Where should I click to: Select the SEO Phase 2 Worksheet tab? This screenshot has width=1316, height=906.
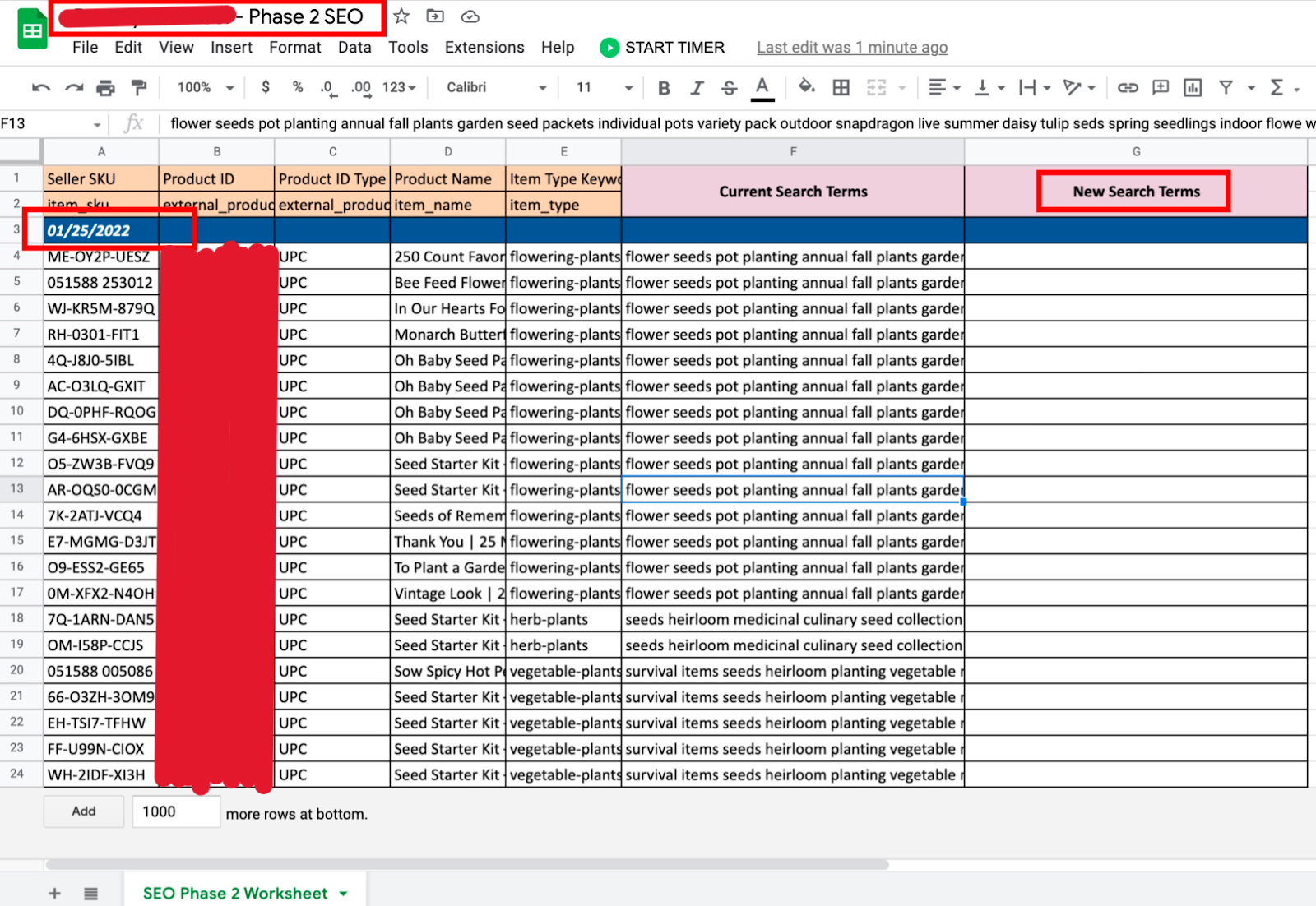(x=235, y=894)
